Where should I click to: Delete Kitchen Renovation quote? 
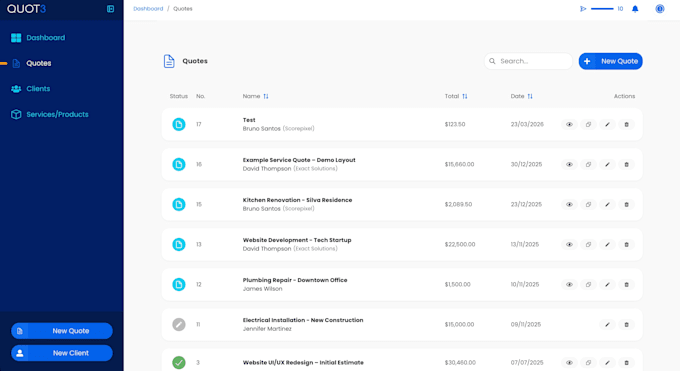(627, 204)
